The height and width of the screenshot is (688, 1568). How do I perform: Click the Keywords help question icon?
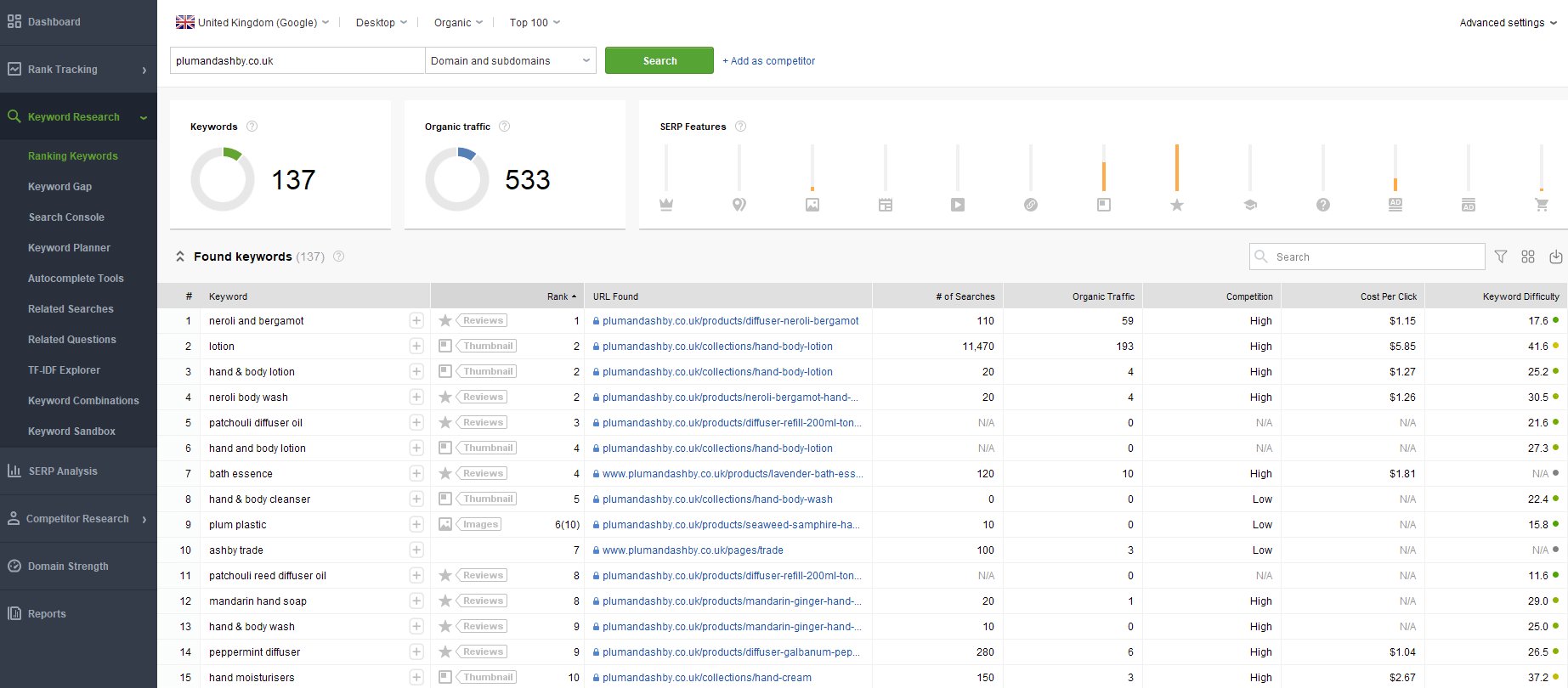(x=252, y=127)
